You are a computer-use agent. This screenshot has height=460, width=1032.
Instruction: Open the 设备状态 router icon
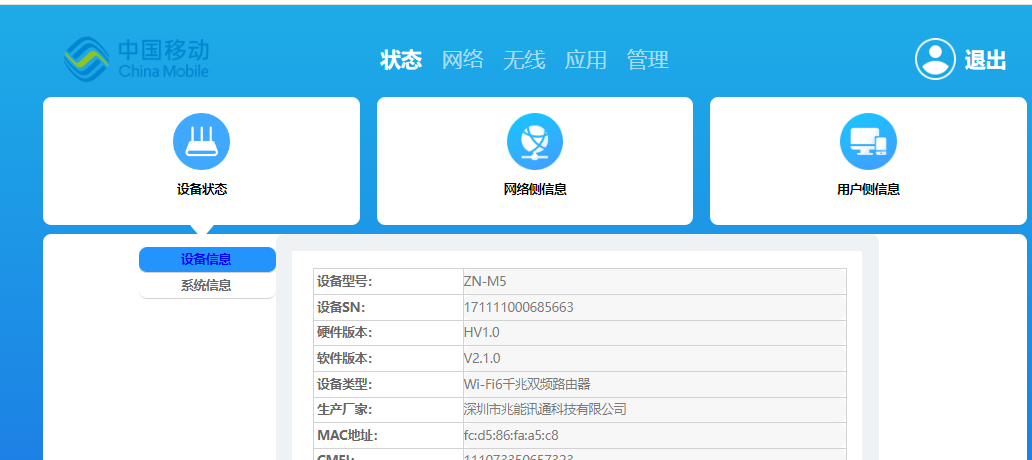point(201,141)
